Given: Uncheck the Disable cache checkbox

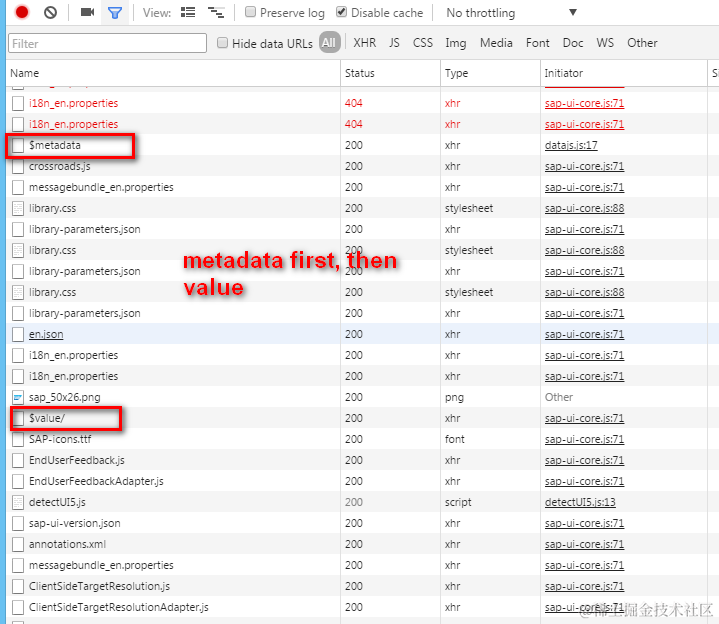Looking at the screenshot, I should (341, 11).
